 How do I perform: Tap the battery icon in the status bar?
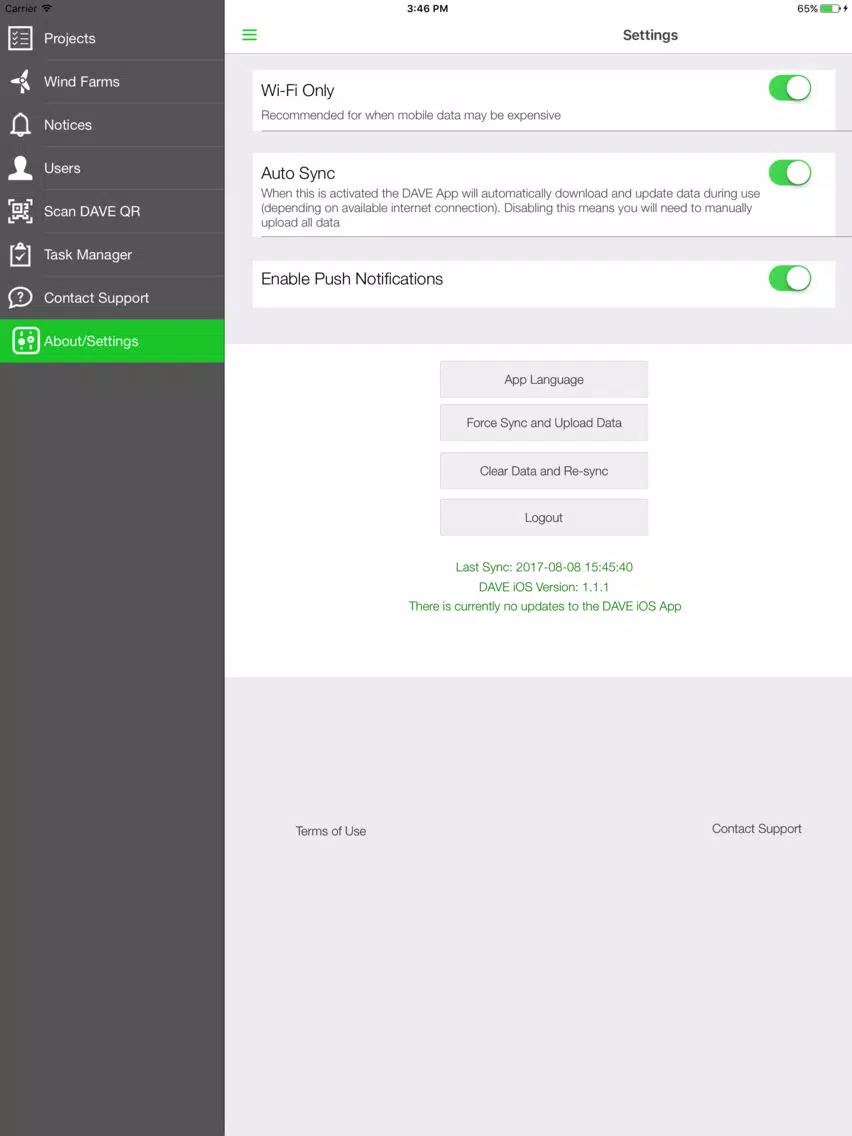[830, 9]
